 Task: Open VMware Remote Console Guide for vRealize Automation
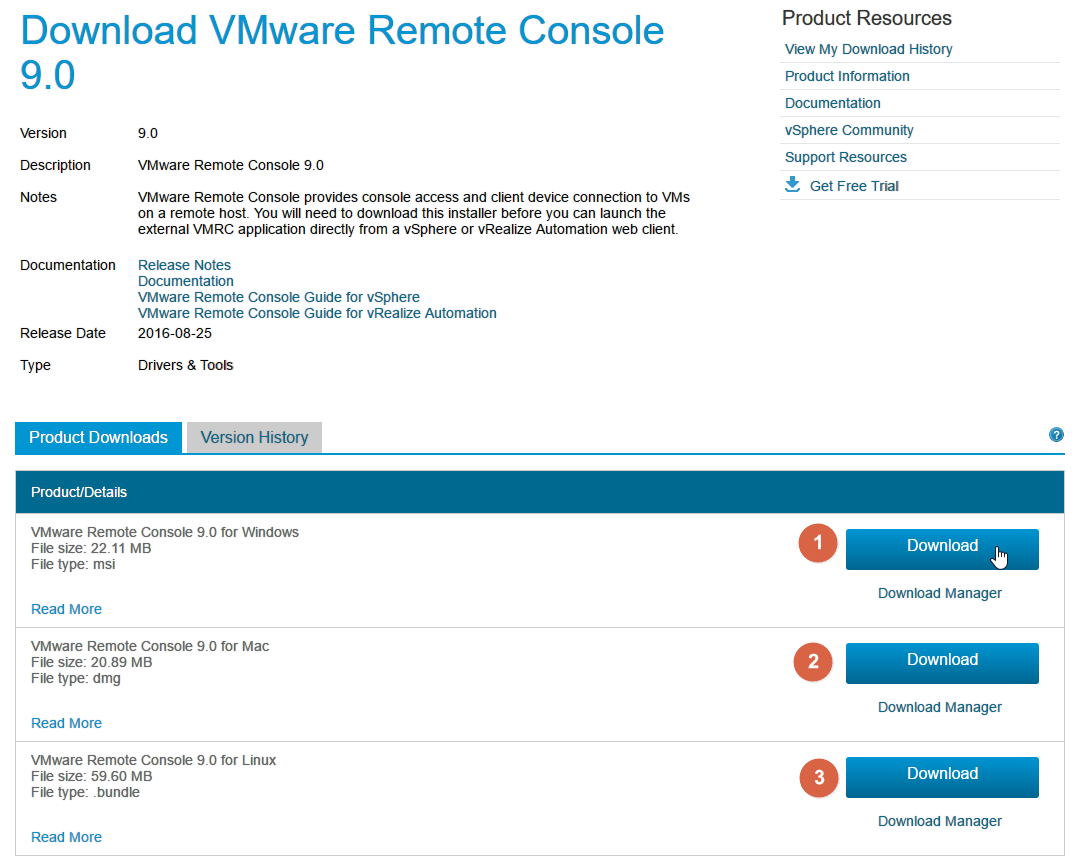[x=317, y=313]
